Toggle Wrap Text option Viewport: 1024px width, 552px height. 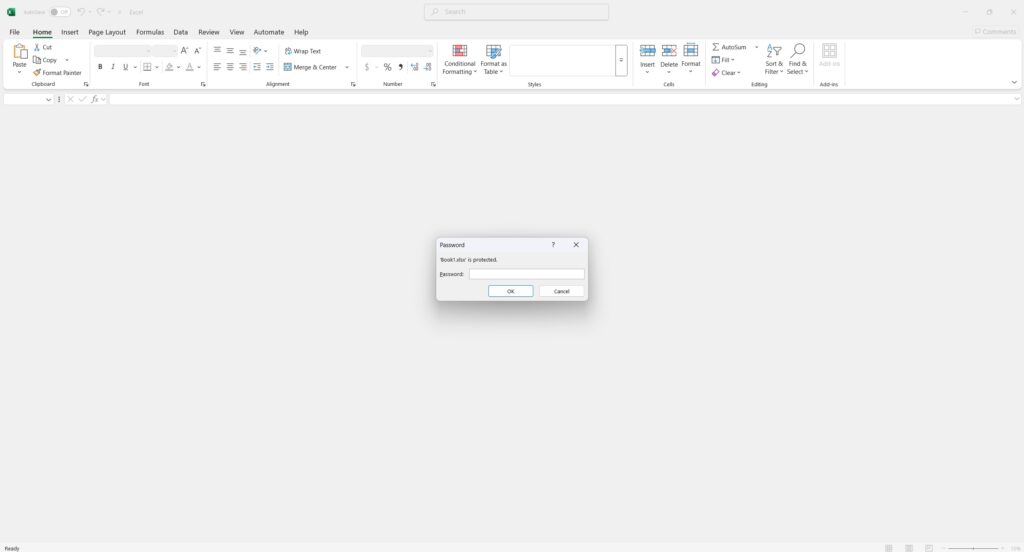pyautogui.click(x=303, y=51)
